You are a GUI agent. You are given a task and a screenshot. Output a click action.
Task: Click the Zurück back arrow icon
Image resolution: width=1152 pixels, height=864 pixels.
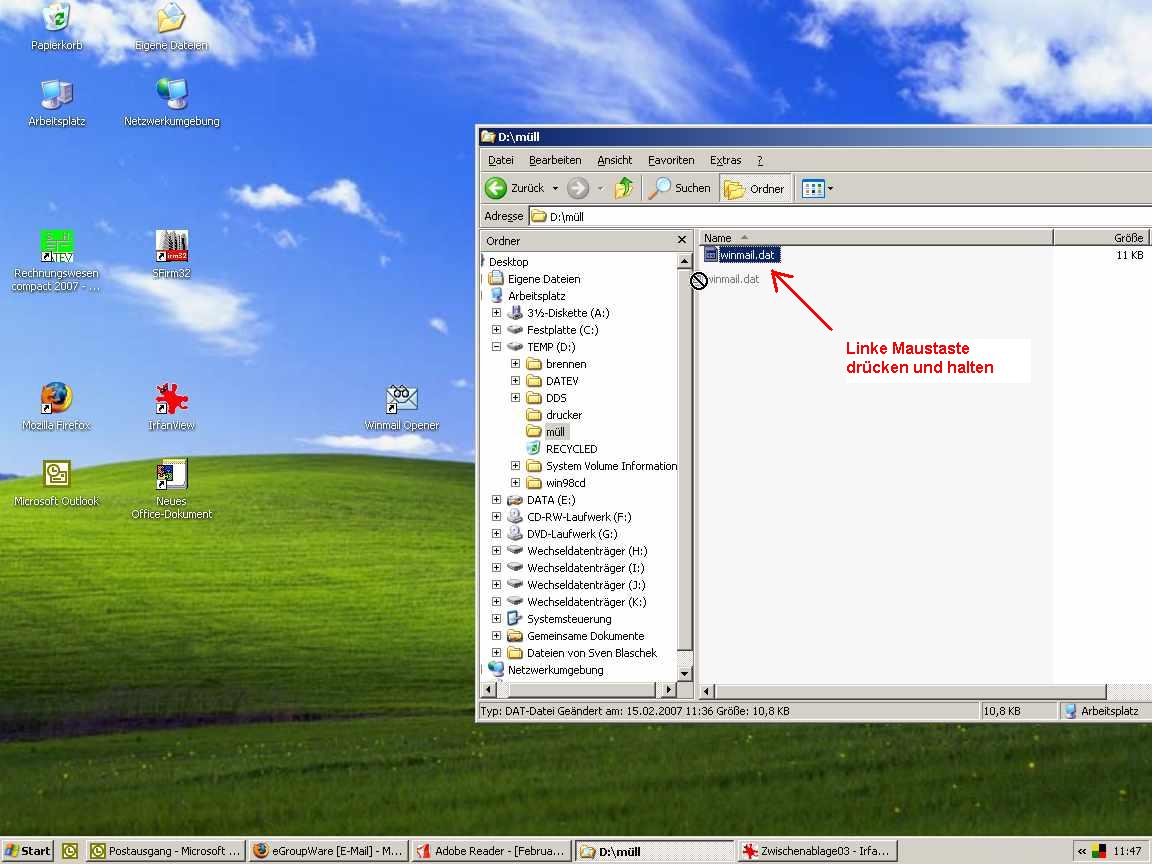coord(497,188)
